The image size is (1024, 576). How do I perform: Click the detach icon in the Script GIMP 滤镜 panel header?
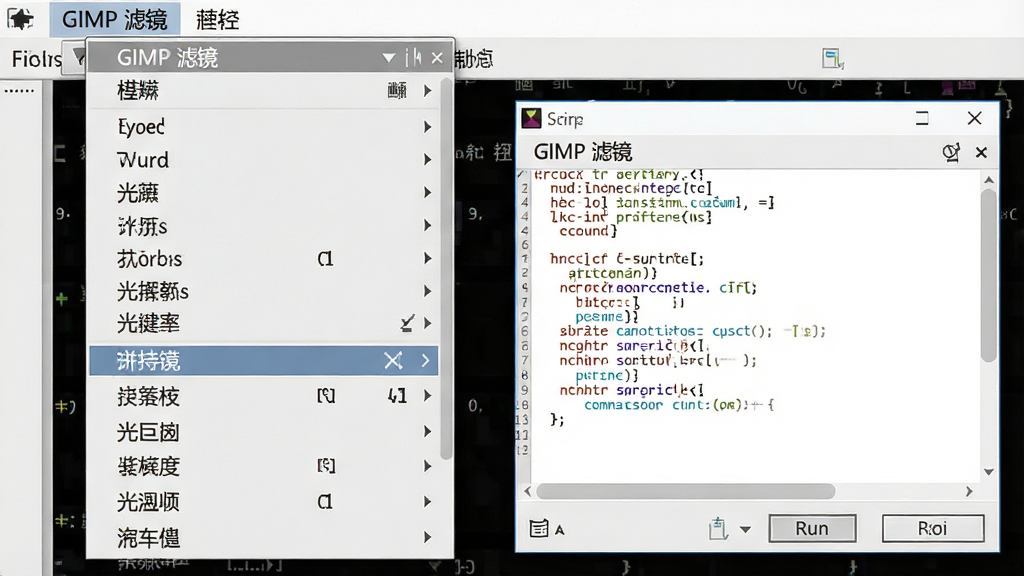952,152
